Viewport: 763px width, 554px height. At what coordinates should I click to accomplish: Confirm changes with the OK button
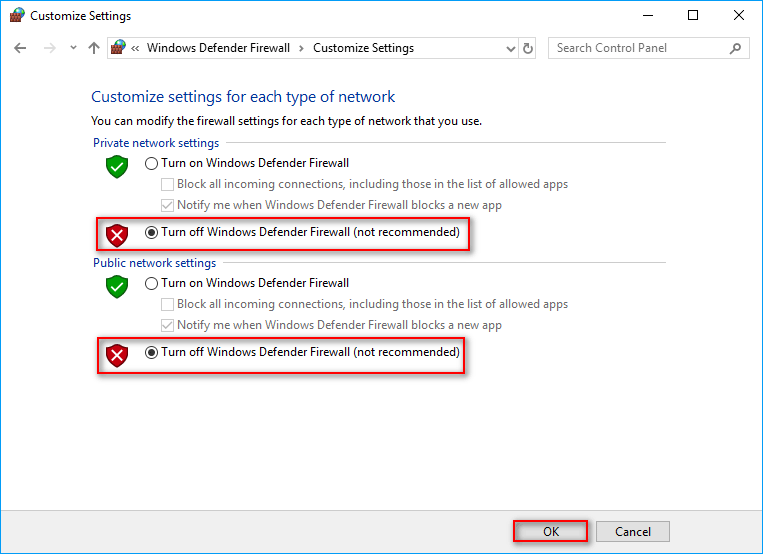[550, 531]
